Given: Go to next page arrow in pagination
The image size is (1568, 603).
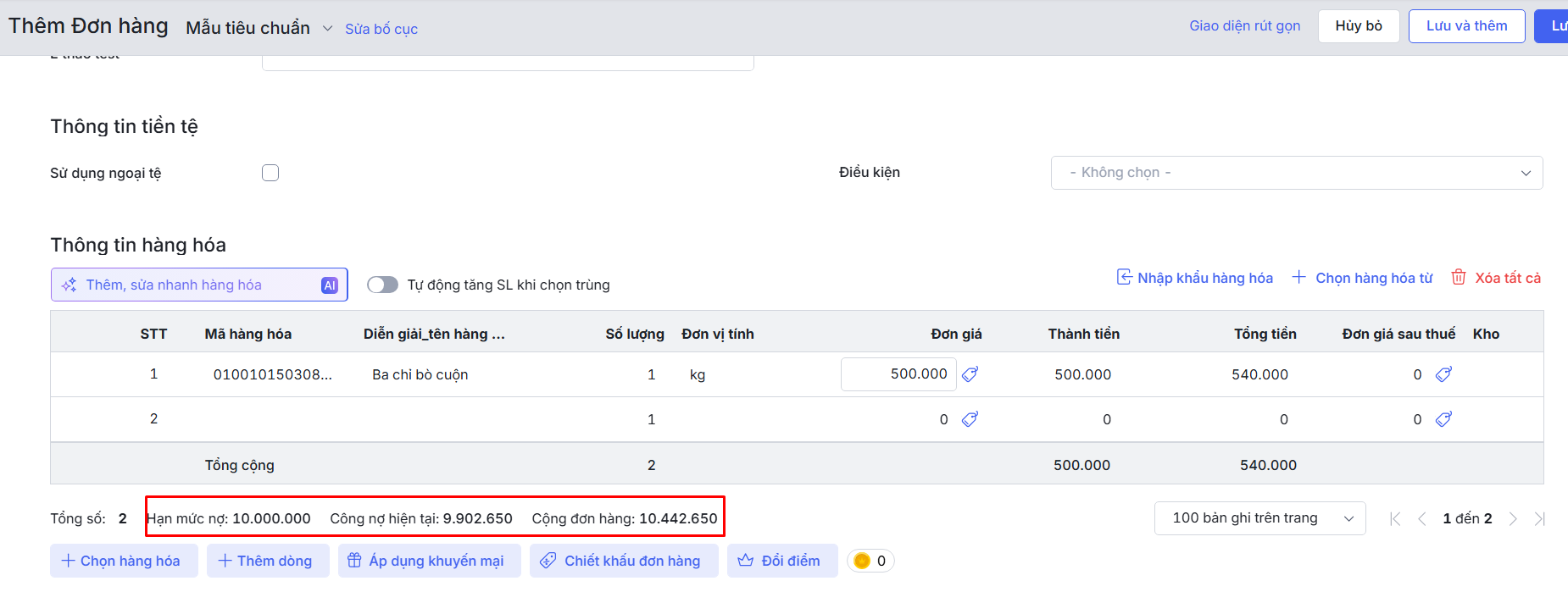Looking at the screenshot, I should [1513, 518].
